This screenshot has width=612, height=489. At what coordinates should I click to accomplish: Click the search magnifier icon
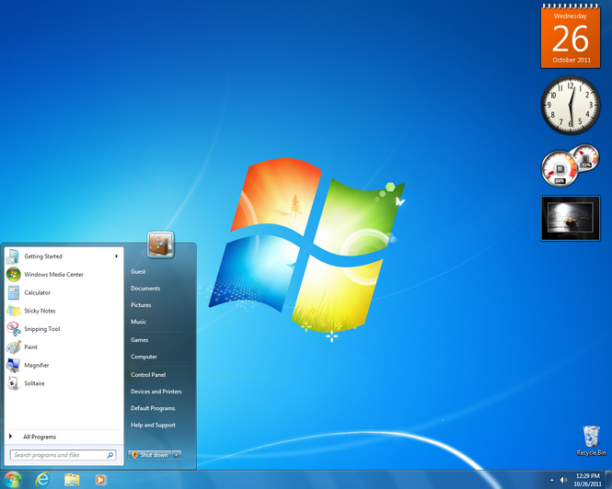(110, 455)
